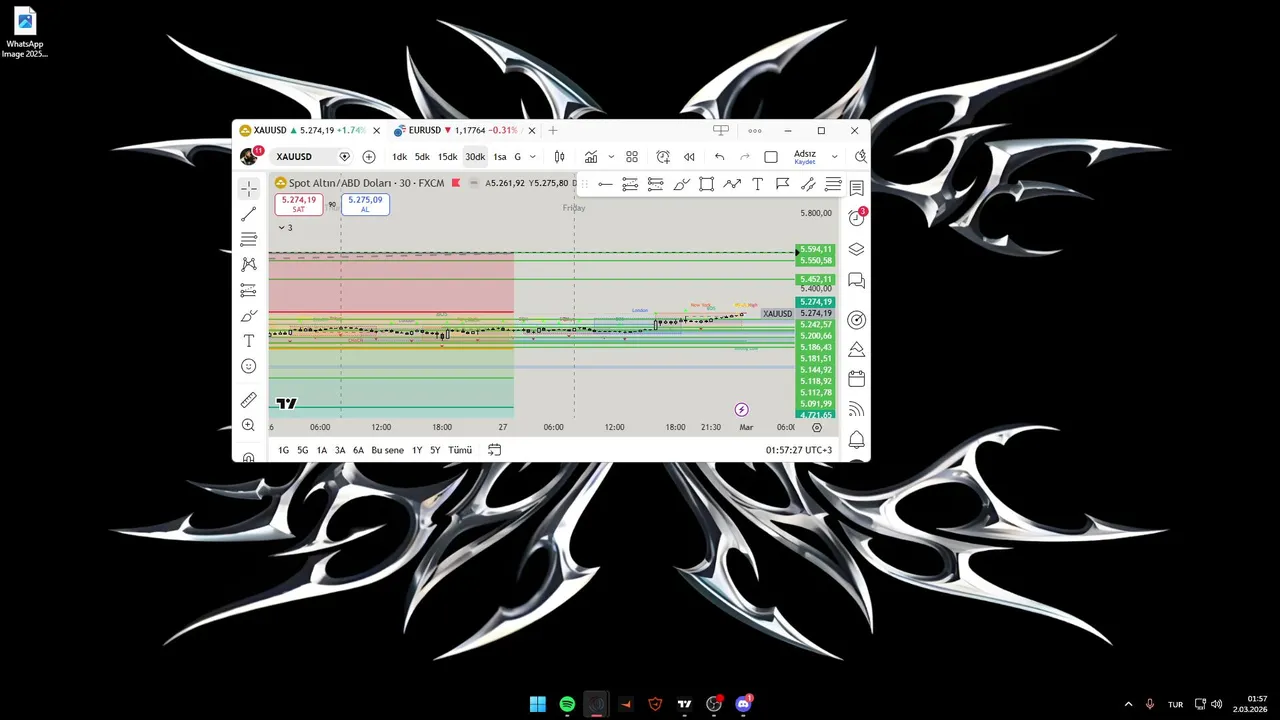Open the XABCD pattern tools

tap(249, 264)
